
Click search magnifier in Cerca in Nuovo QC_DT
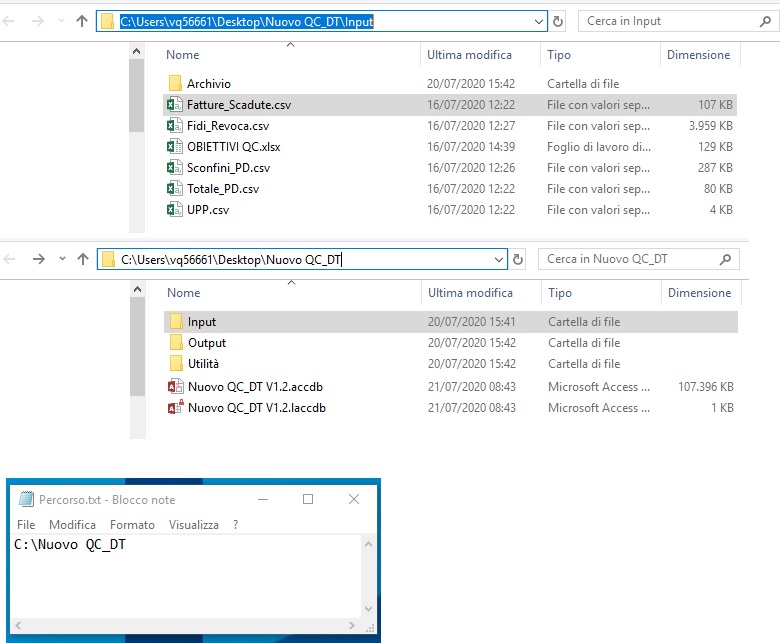click(725, 259)
